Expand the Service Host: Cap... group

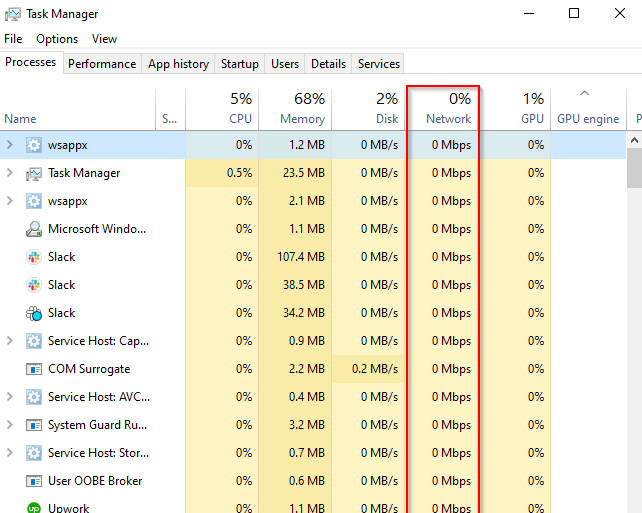click(x=10, y=341)
